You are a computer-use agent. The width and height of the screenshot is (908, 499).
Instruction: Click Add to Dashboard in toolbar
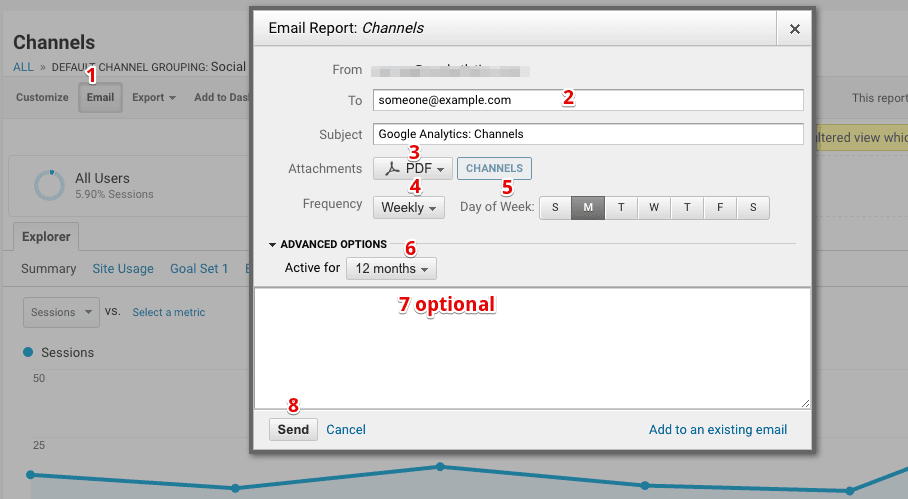click(221, 97)
